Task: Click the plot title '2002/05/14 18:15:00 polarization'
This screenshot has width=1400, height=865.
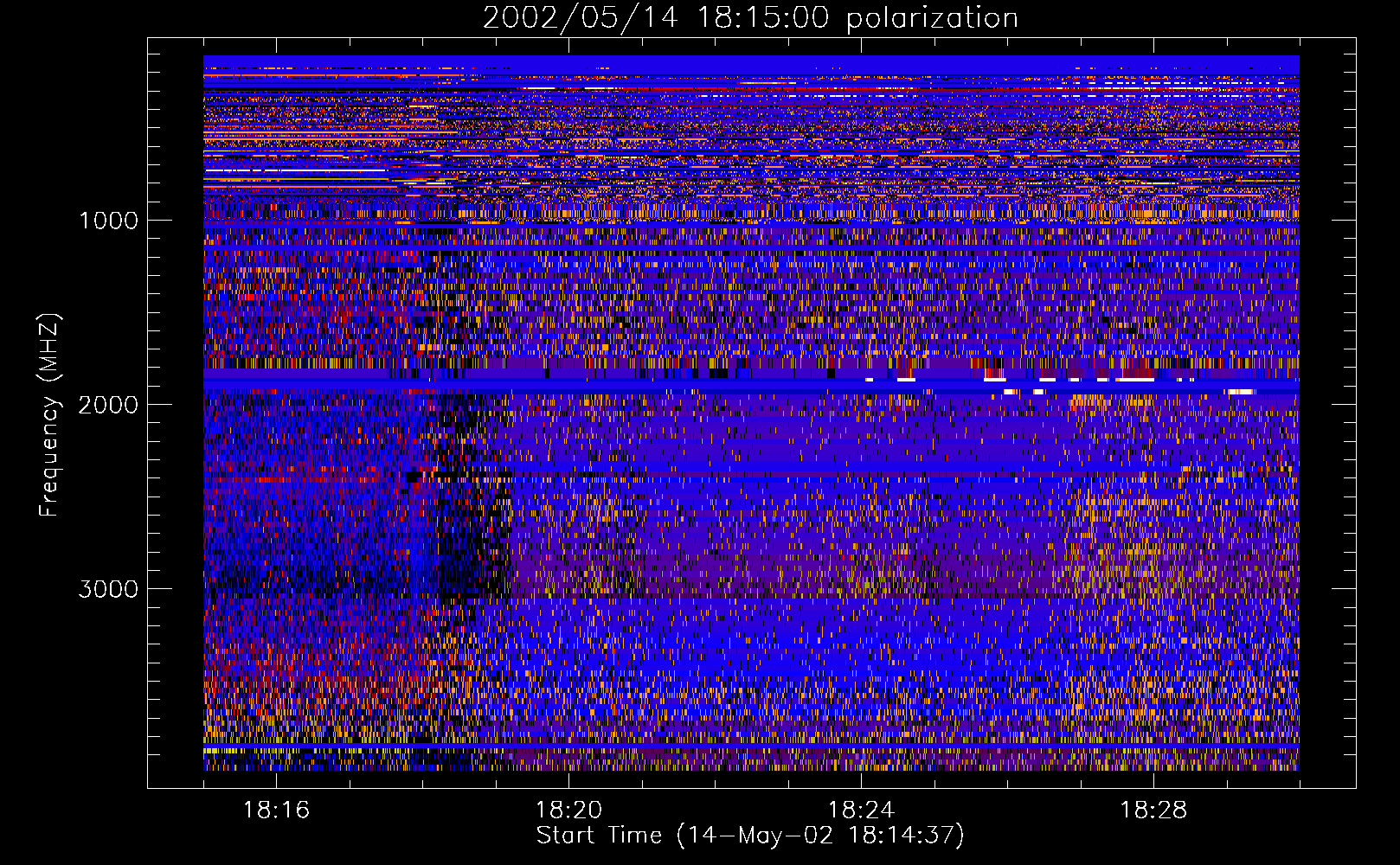Action: coord(750,18)
